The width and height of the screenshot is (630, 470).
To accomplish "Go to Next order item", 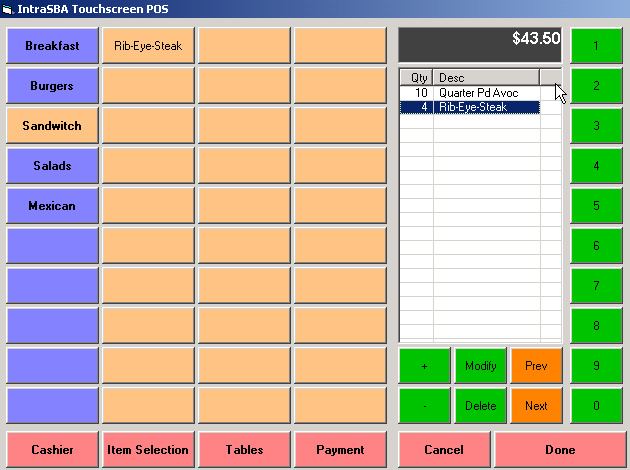I will [536, 406].
